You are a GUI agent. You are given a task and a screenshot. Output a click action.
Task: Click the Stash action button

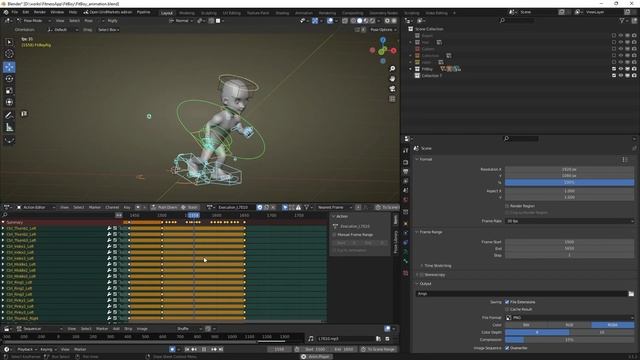click(x=190, y=207)
